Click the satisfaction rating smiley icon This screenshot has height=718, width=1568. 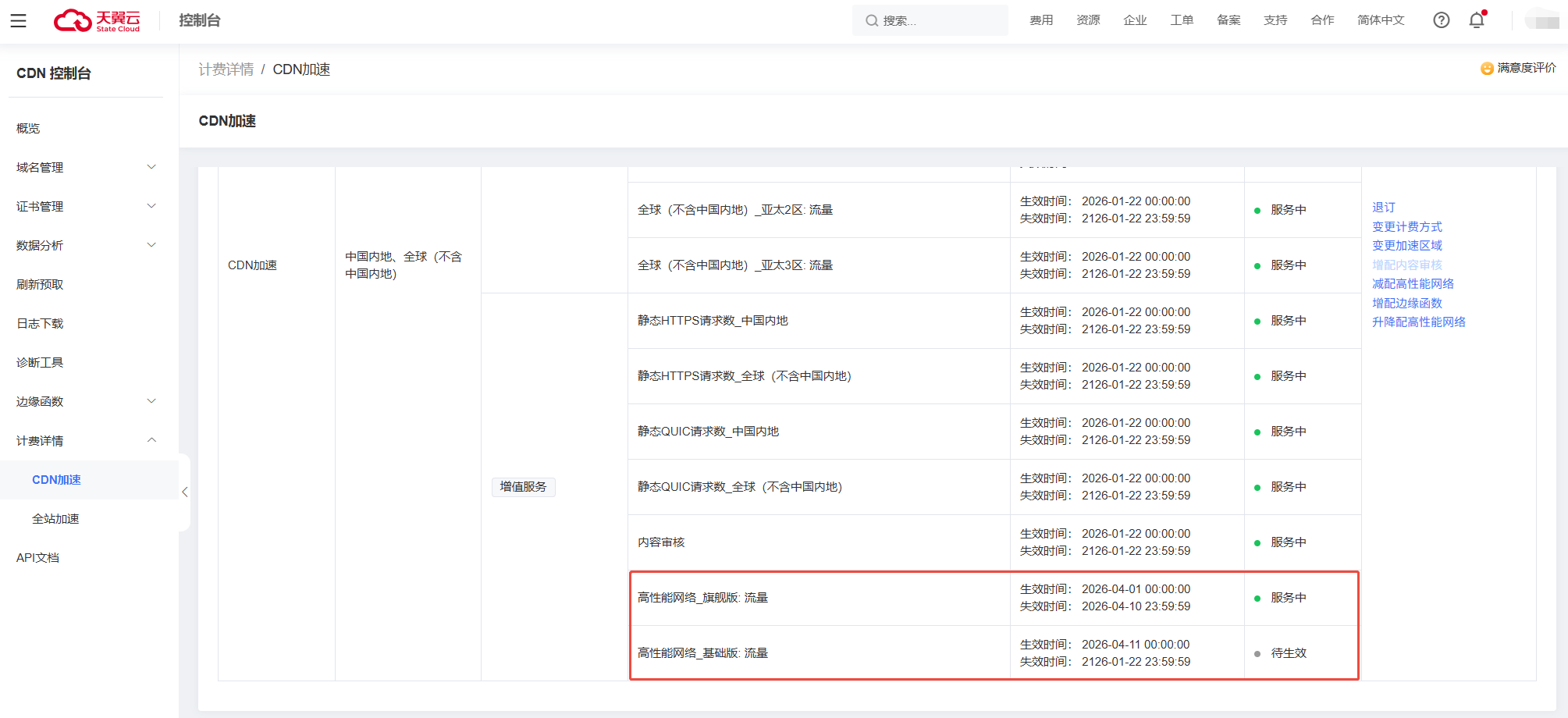click(x=1487, y=69)
